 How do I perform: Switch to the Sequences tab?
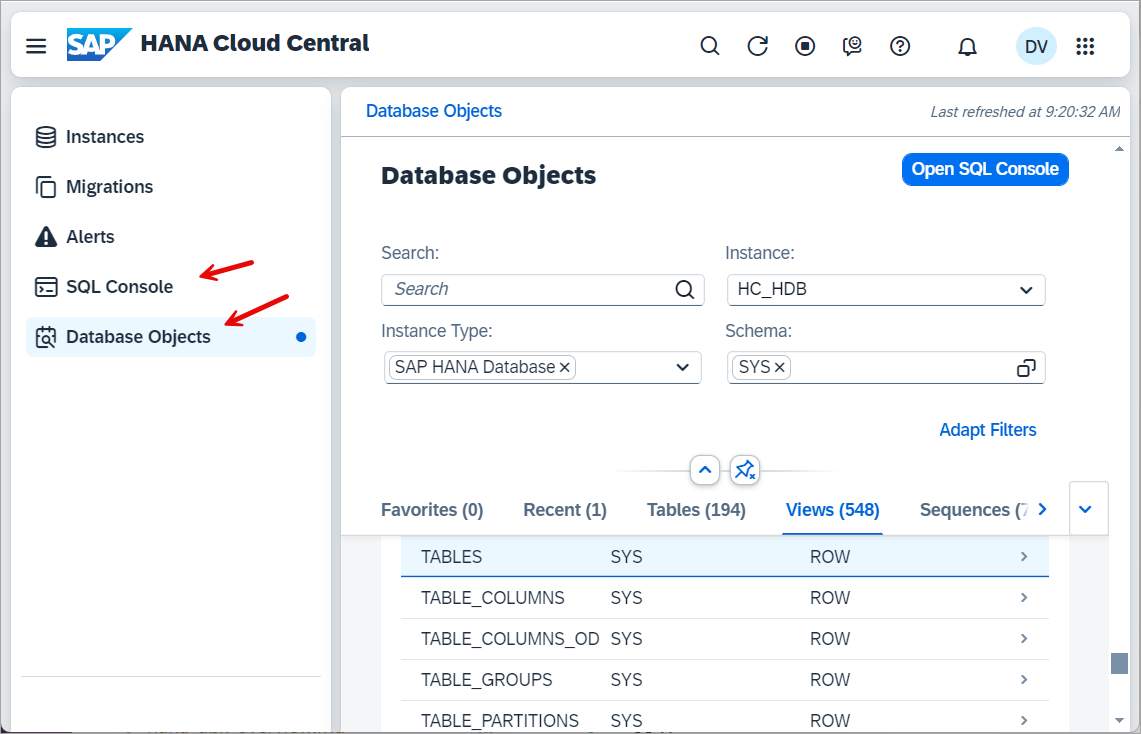(x=974, y=510)
